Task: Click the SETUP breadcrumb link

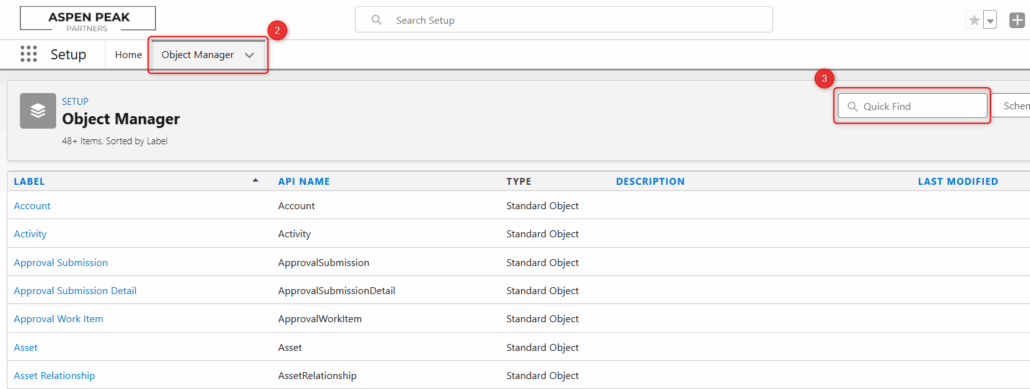Action: pos(75,102)
